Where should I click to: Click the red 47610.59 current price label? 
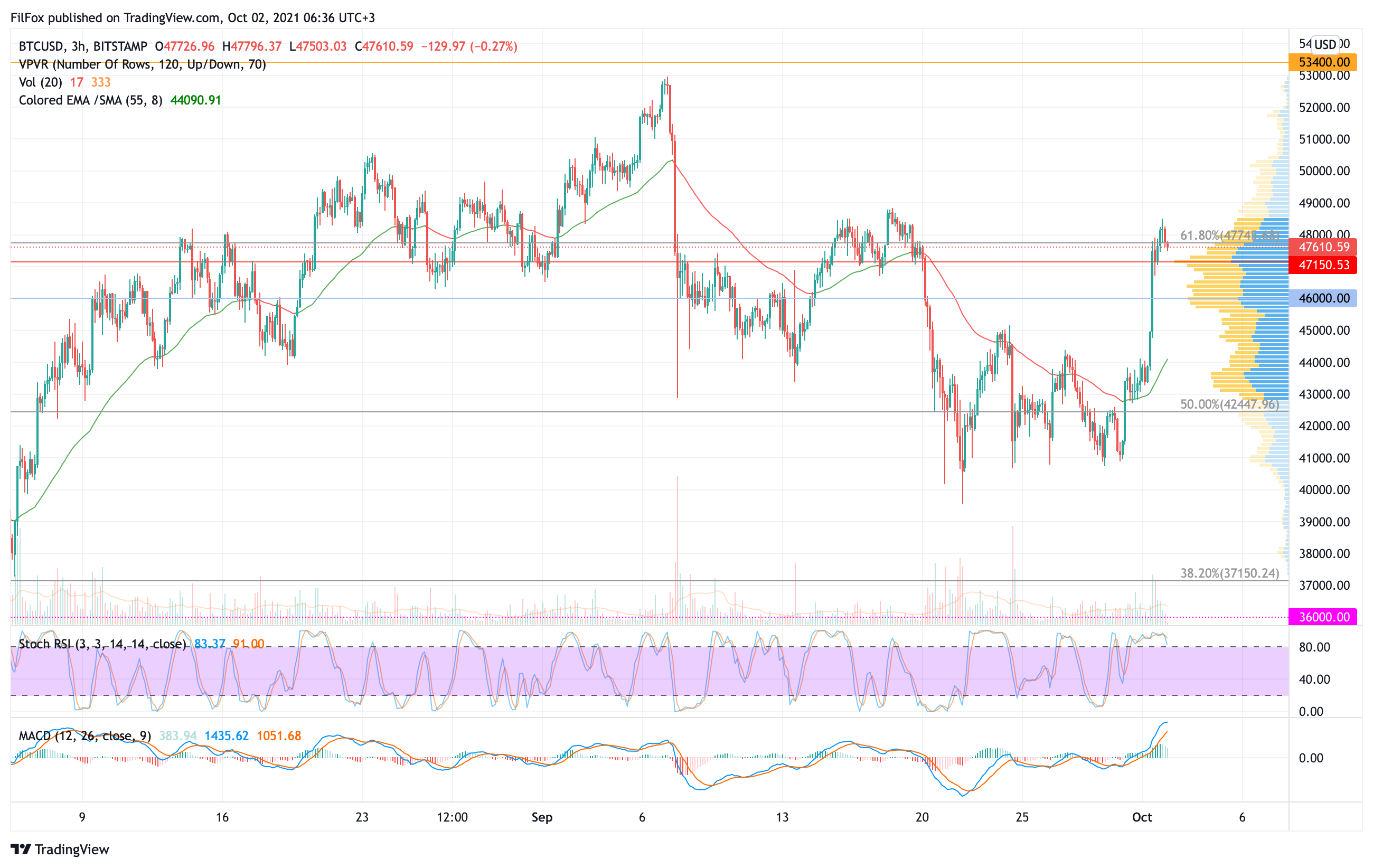click(1323, 247)
